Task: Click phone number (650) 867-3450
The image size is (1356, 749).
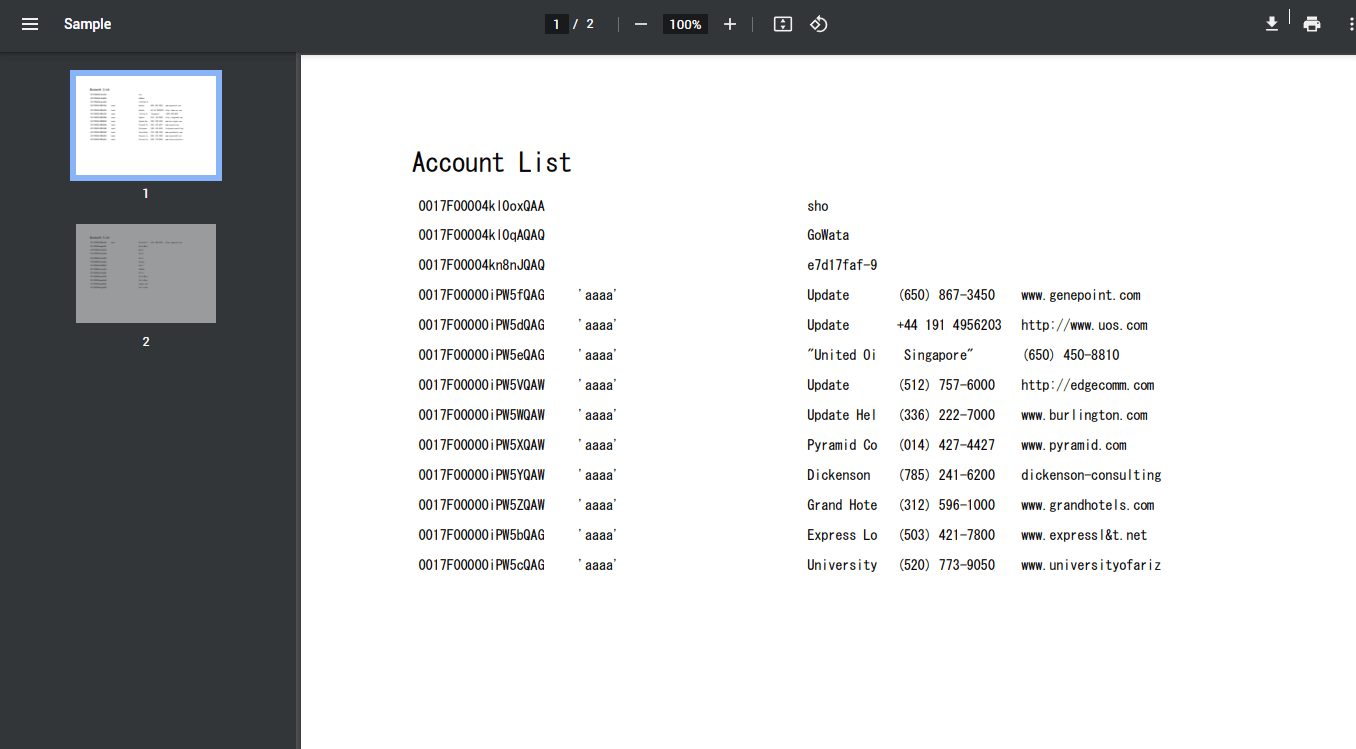Action: click(947, 295)
